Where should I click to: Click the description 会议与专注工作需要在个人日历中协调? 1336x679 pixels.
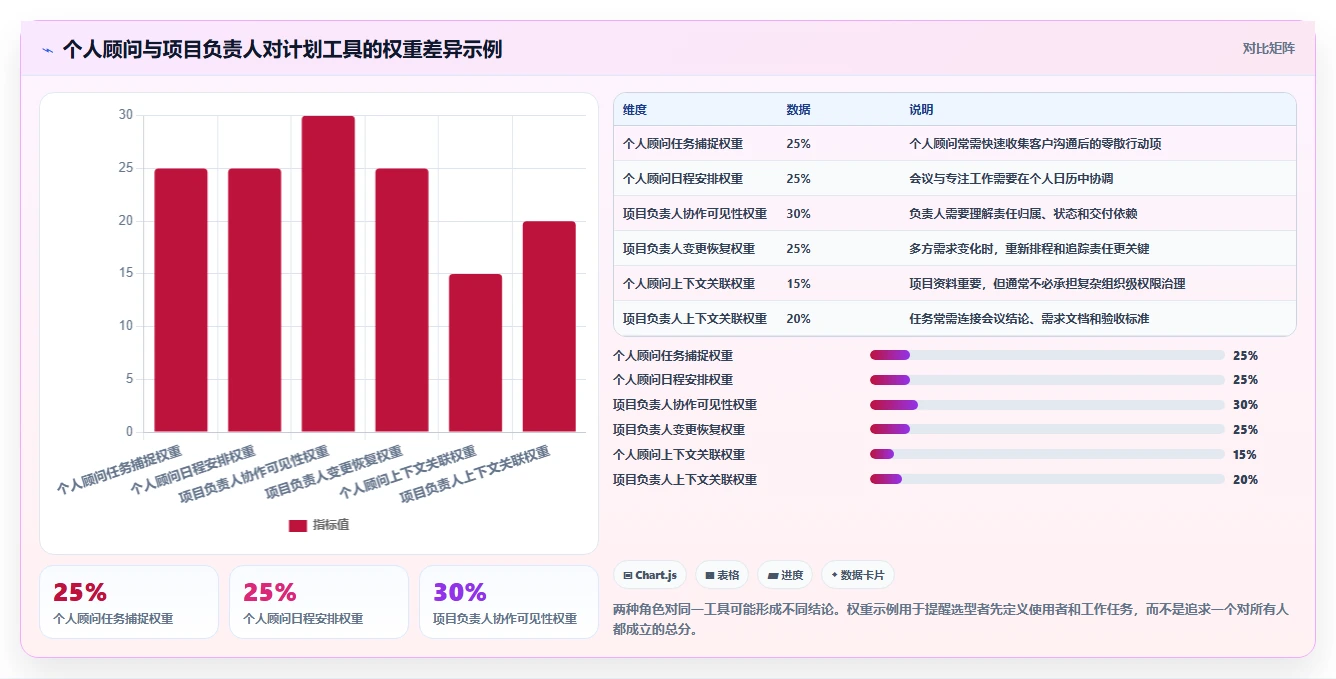pos(1011,179)
